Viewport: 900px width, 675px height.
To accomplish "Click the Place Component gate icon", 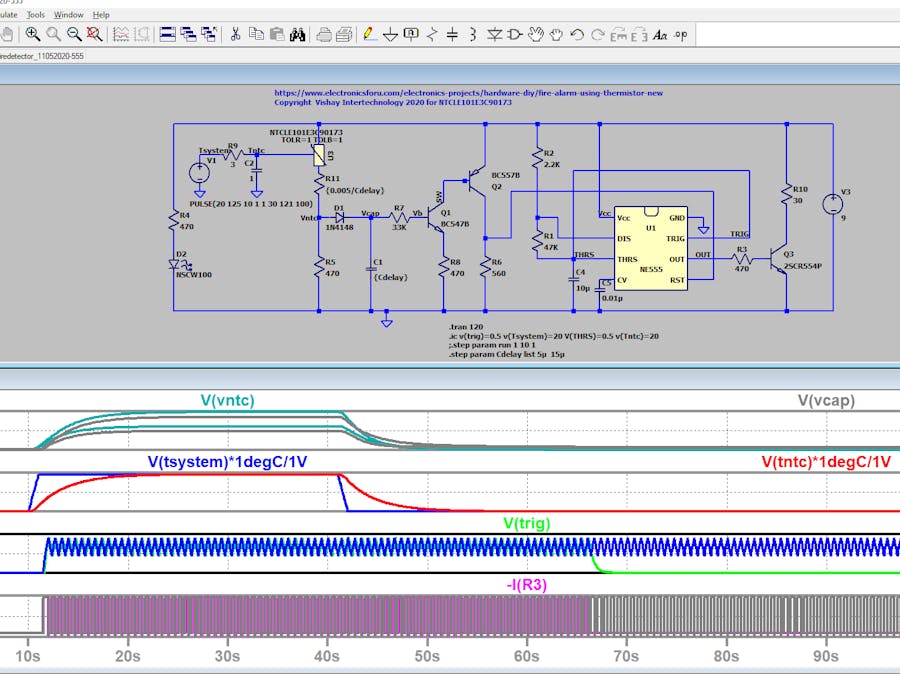I will 514,34.
